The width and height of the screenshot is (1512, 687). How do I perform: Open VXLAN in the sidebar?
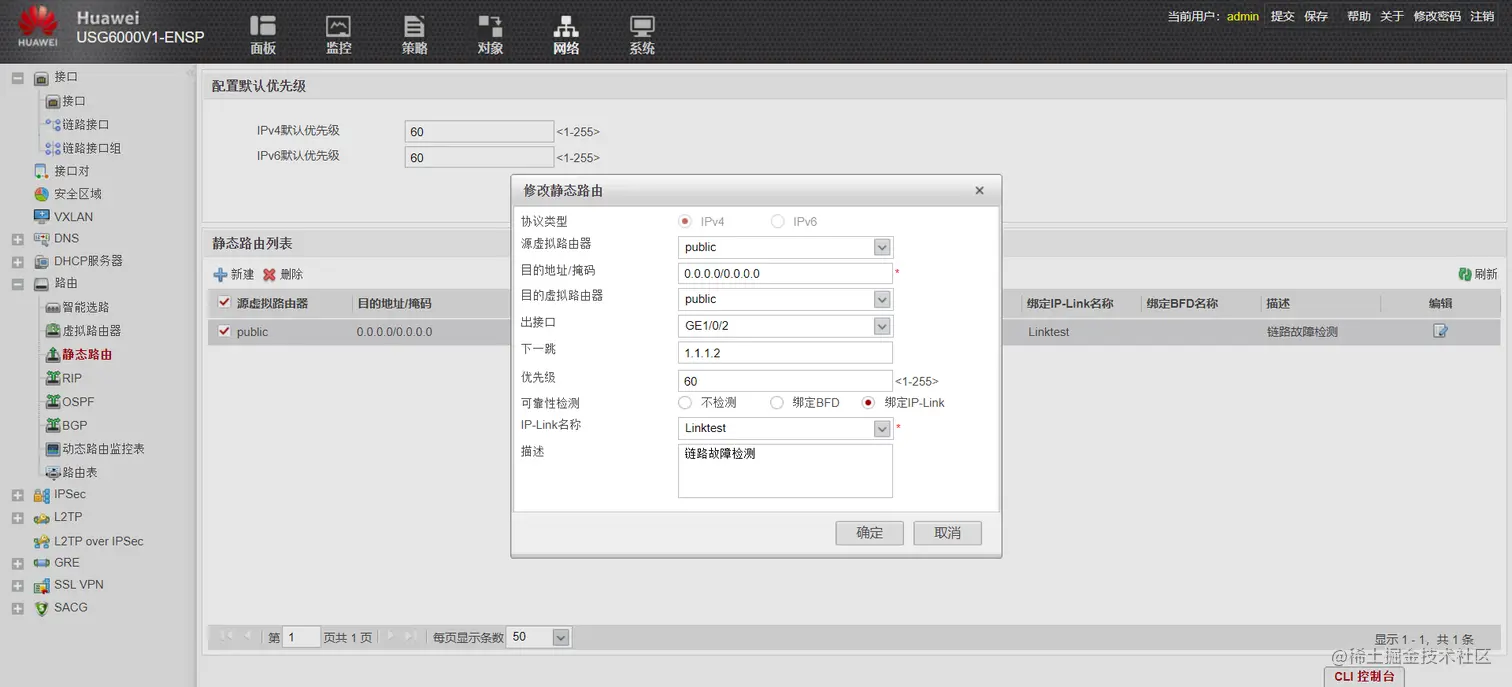pos(73,217)
